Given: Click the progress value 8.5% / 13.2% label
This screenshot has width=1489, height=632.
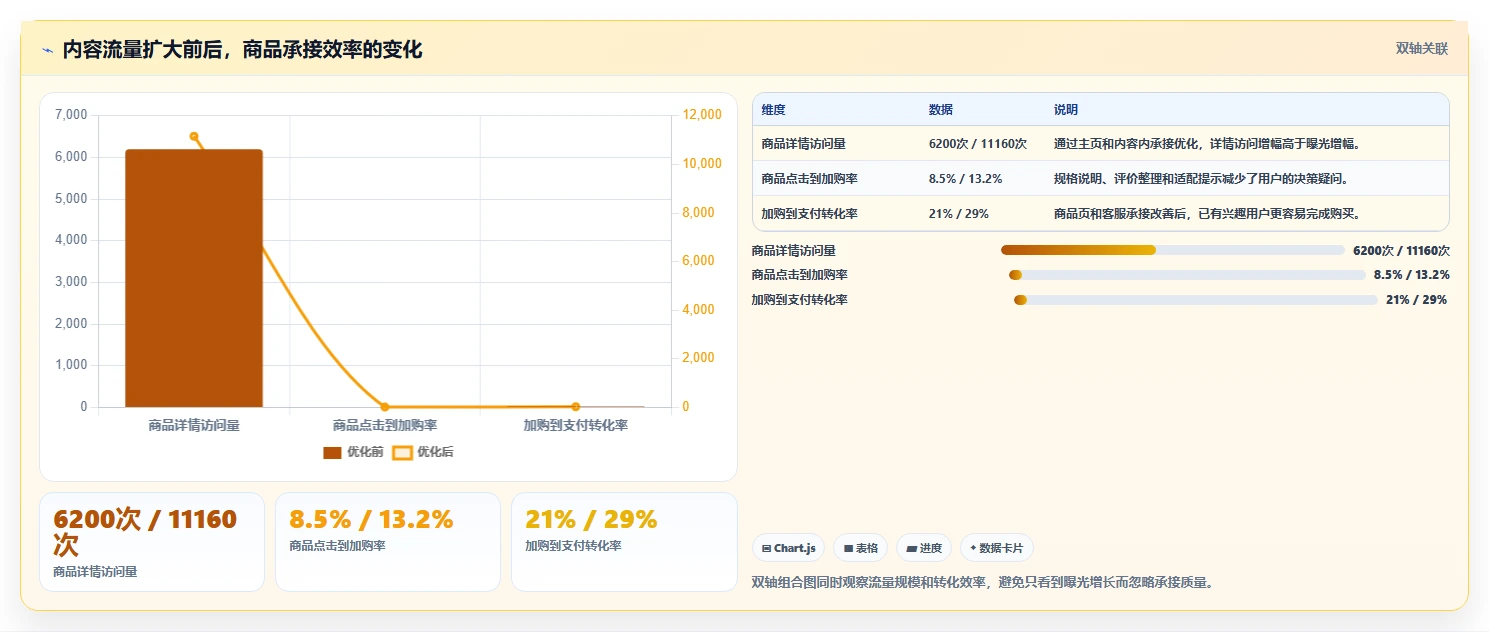Looking at the screenshot, I should pyautogui.click(x=1412, y=275).
